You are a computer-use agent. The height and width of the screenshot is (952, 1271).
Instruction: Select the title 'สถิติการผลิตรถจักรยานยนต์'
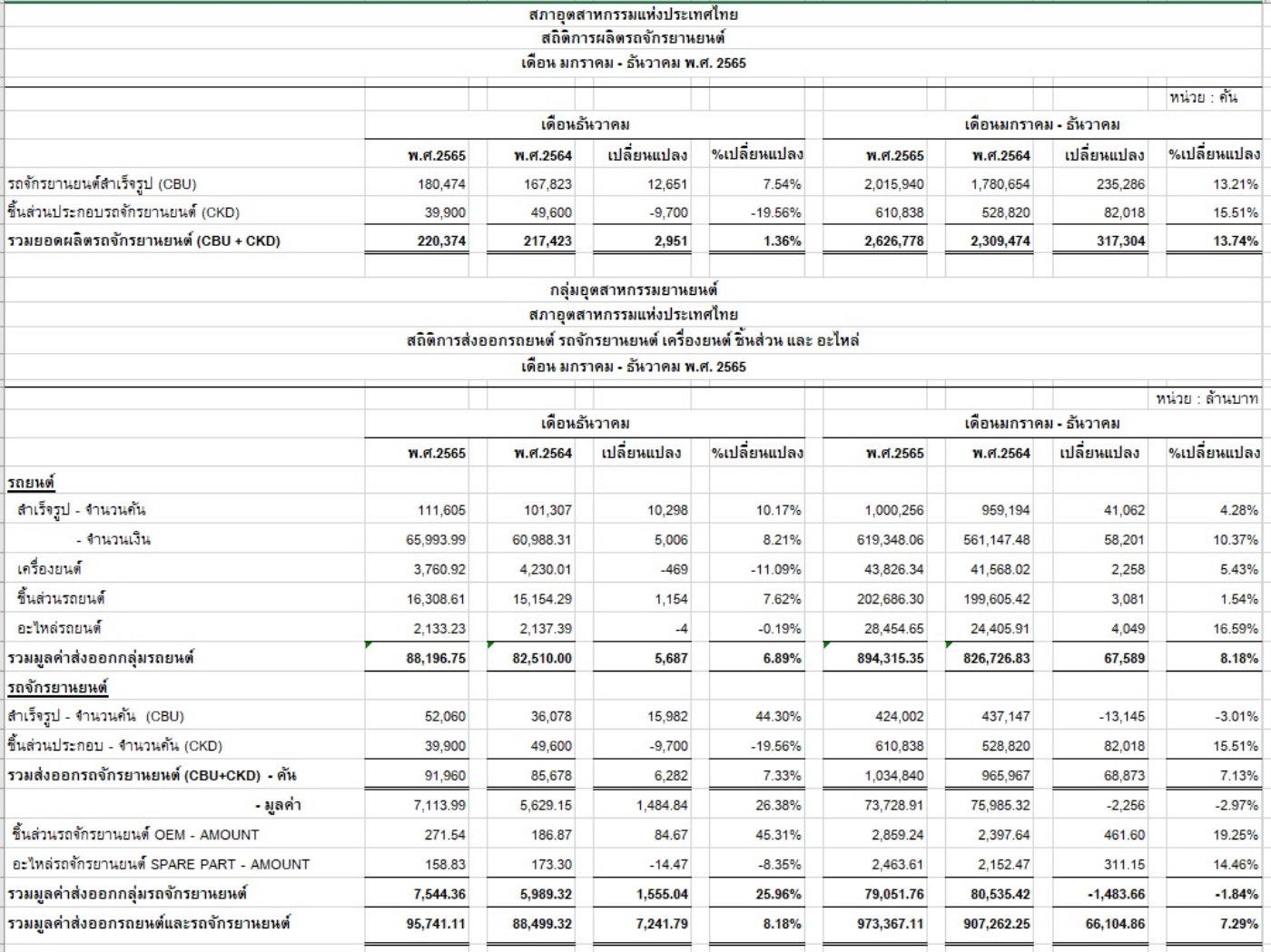(633, 38)
